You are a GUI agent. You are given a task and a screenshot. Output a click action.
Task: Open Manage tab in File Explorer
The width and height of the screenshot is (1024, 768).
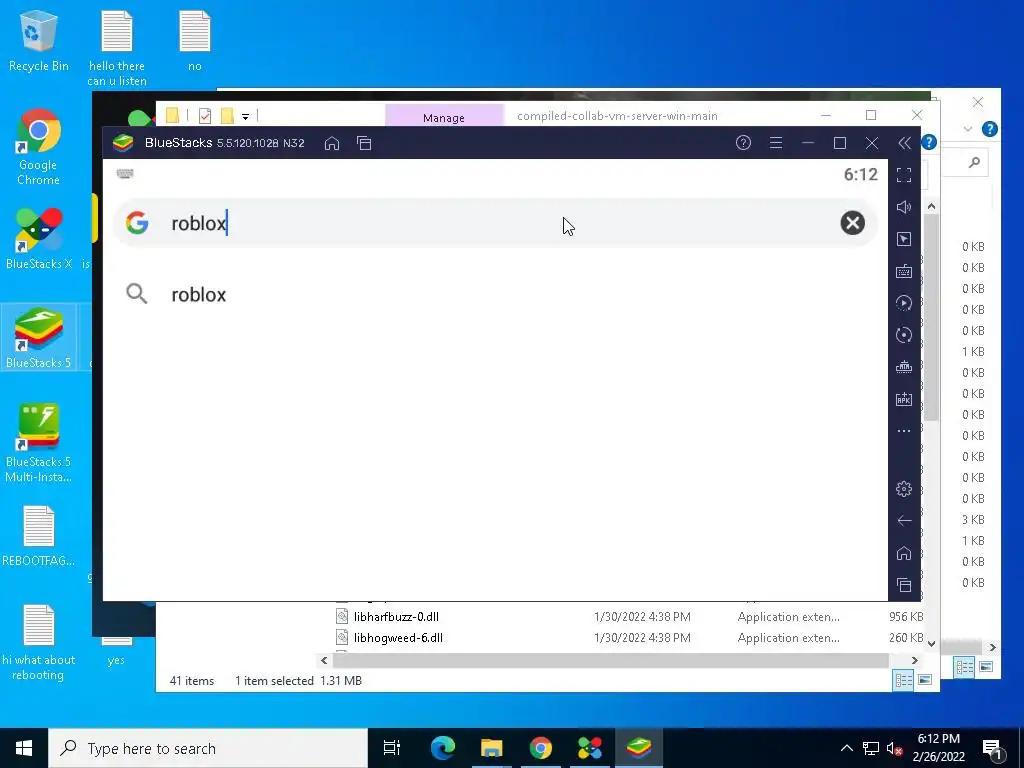click(x=444, y=118)
